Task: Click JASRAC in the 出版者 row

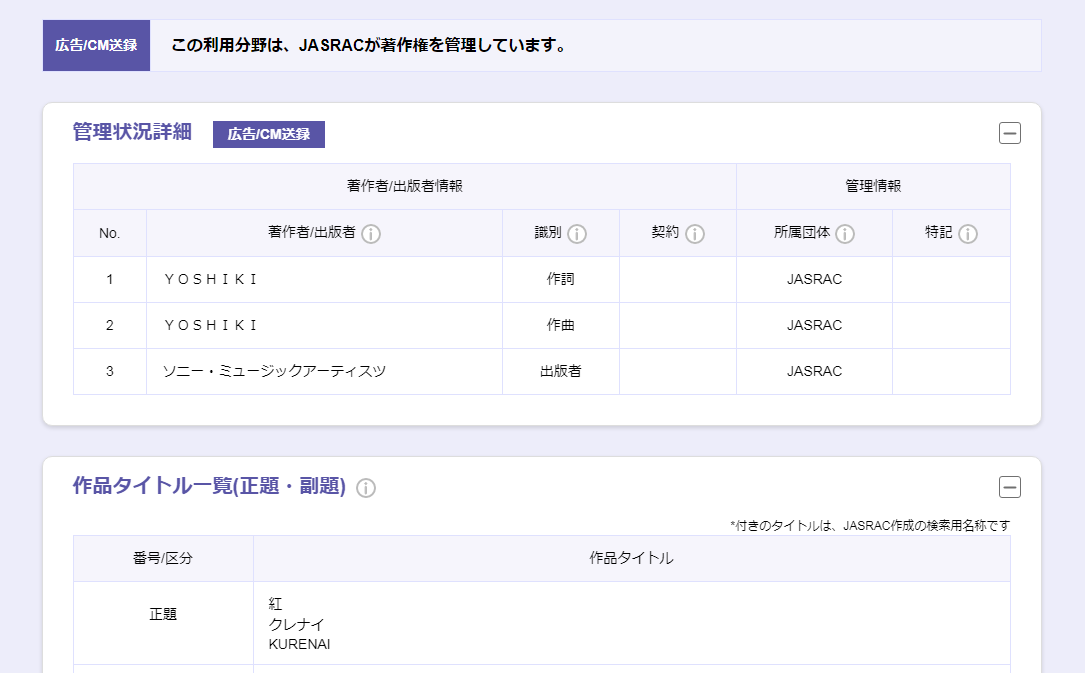Action: [x=814, y=372]
